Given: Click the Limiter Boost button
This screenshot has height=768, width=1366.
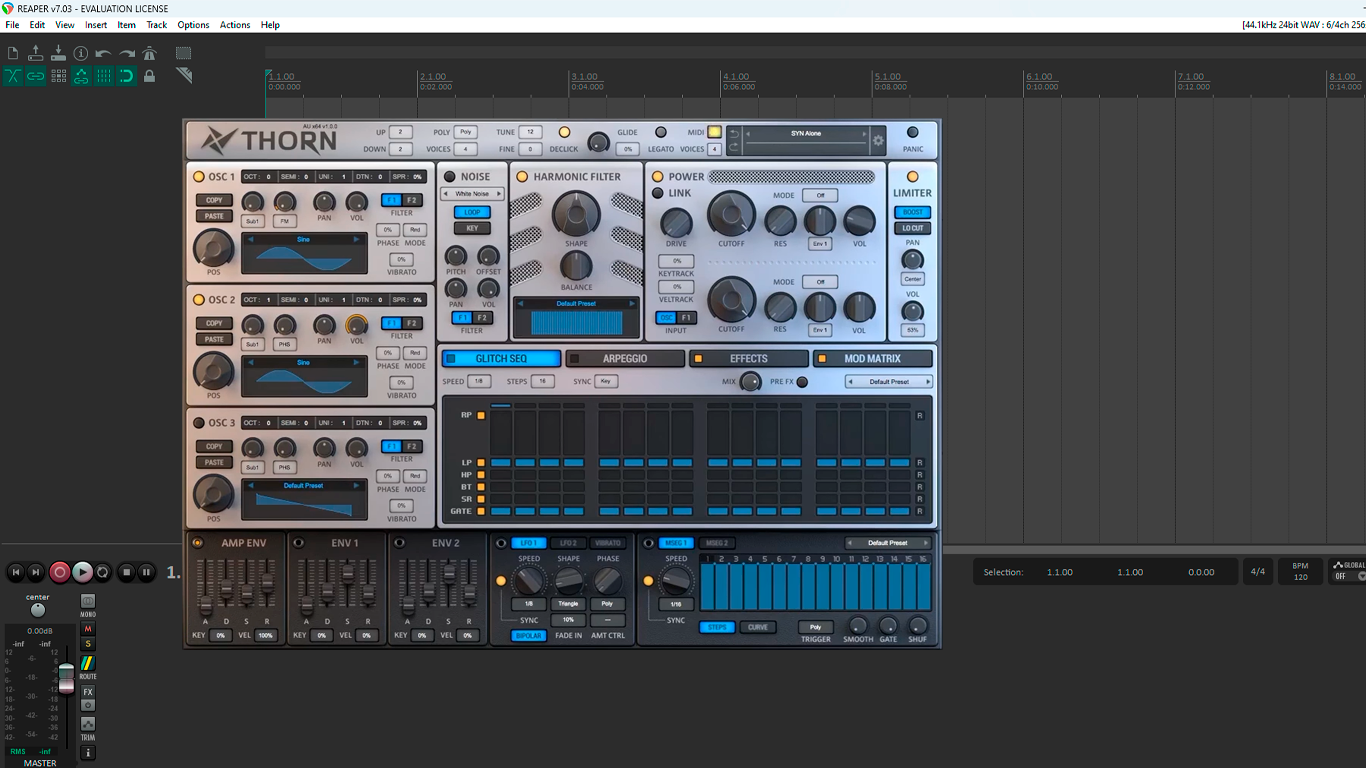Looking at the screenshot, I should tap(912, 212).
